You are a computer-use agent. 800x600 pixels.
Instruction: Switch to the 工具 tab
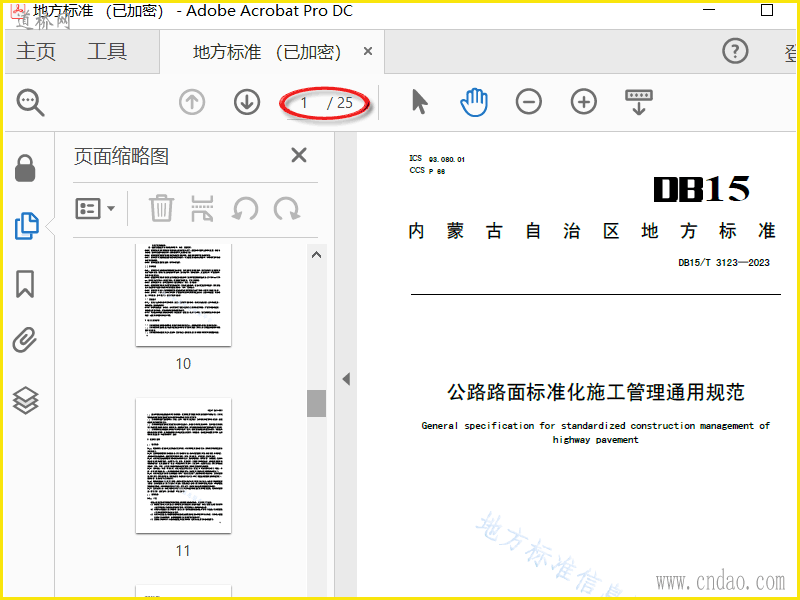(x=107, y=52)
